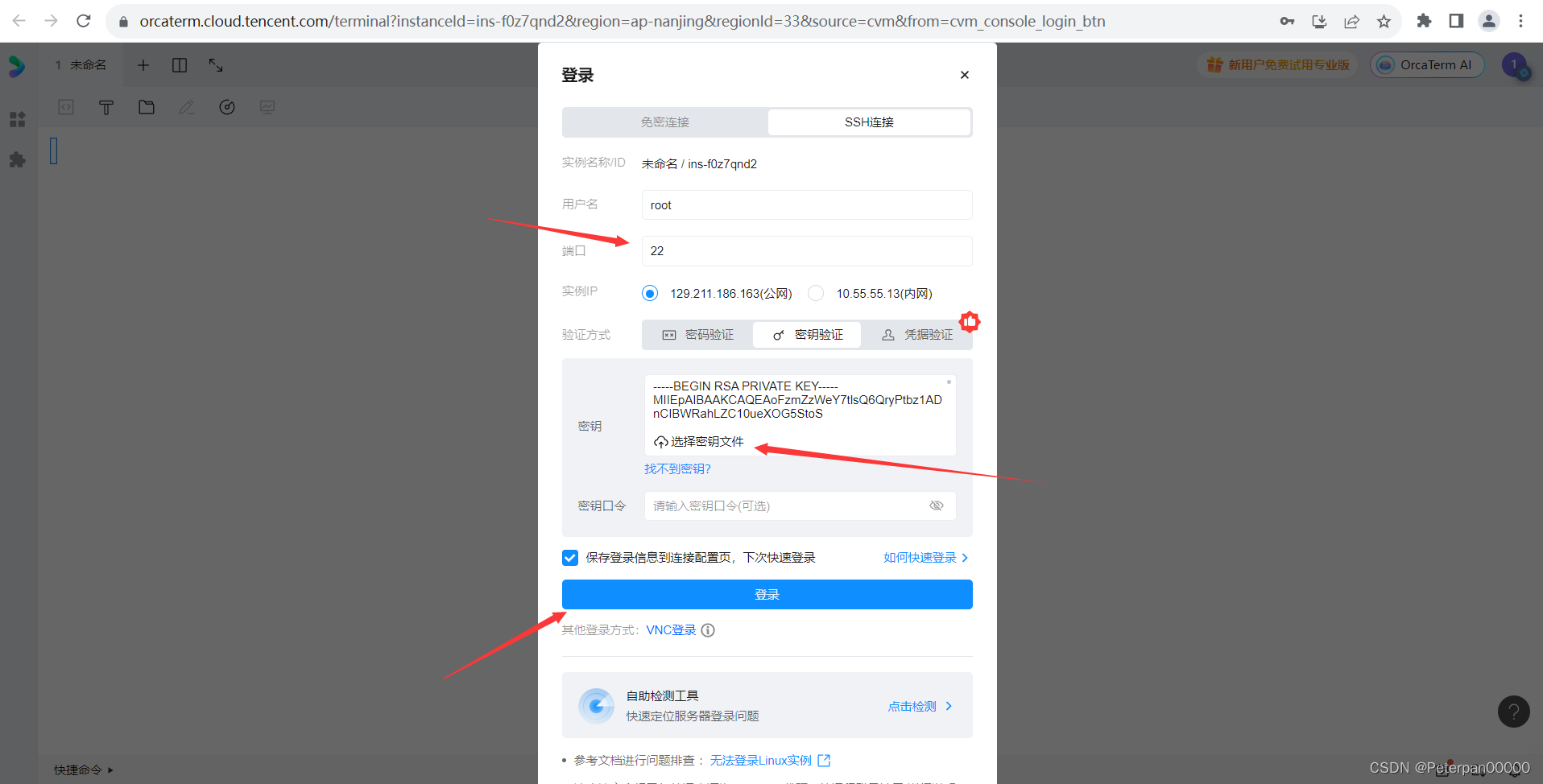Click the info icon next to VNC登录
1543x784 pixels.
point(708,630)
